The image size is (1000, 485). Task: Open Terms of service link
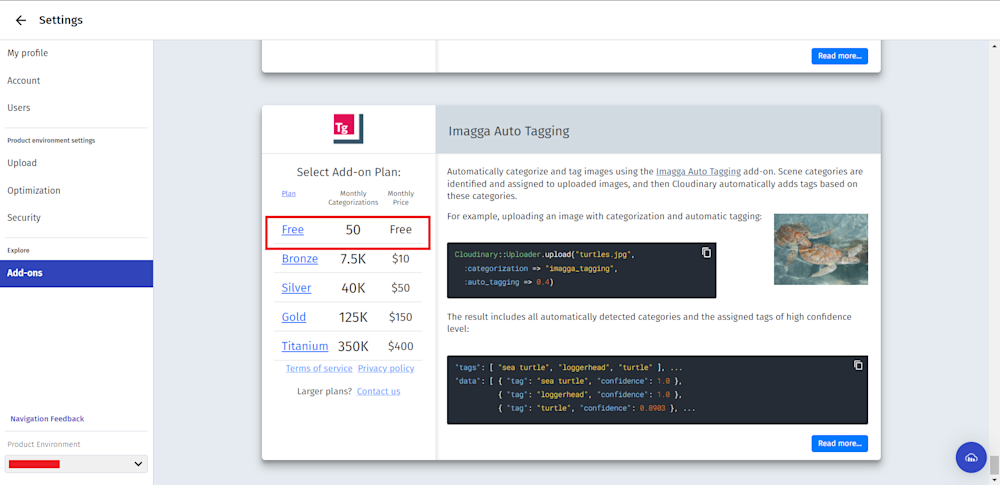tap(319, 368)
